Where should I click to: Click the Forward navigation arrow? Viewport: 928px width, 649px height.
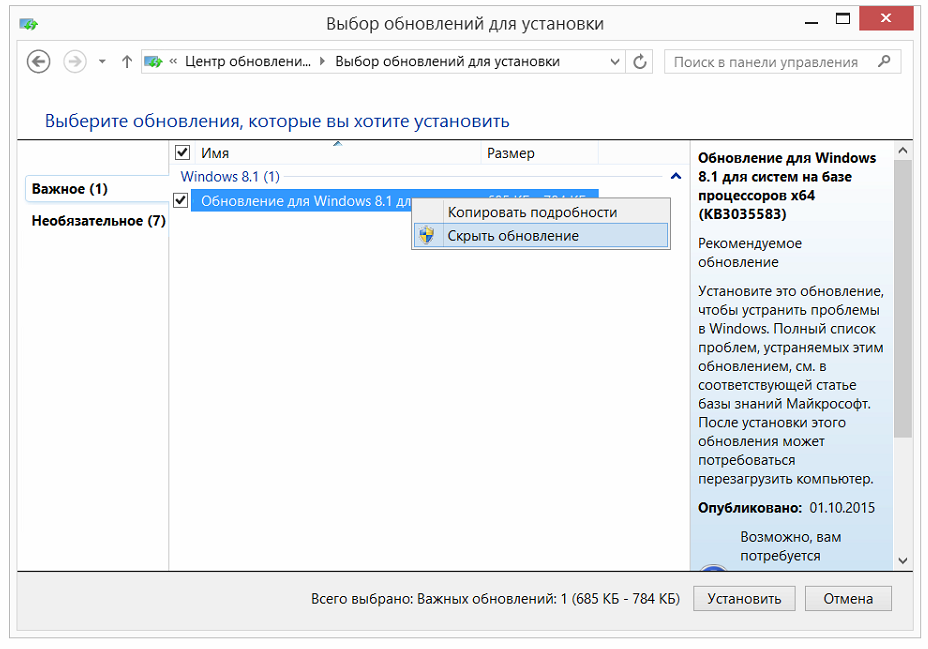[75, 62]
